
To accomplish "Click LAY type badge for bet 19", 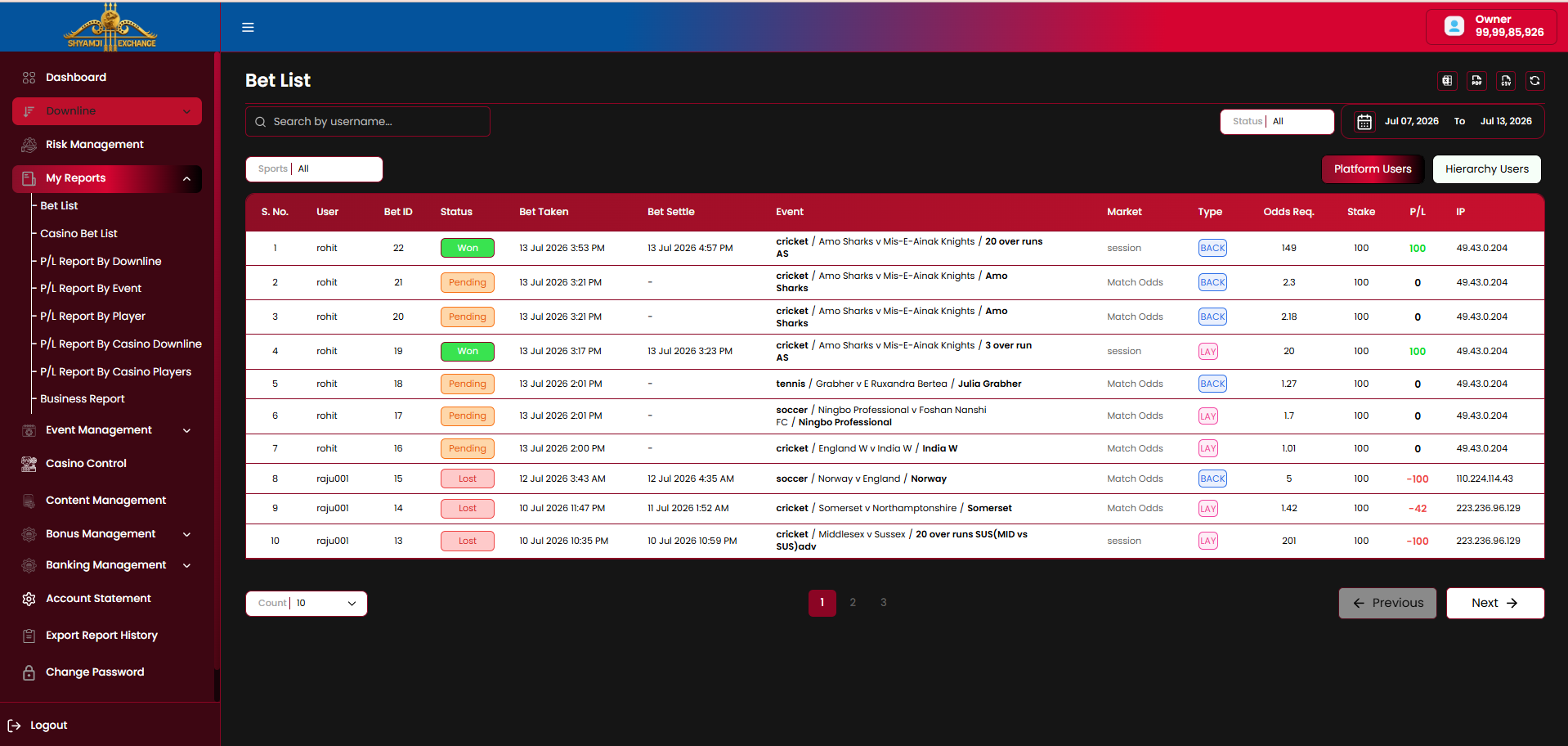I will point(1208,352).
